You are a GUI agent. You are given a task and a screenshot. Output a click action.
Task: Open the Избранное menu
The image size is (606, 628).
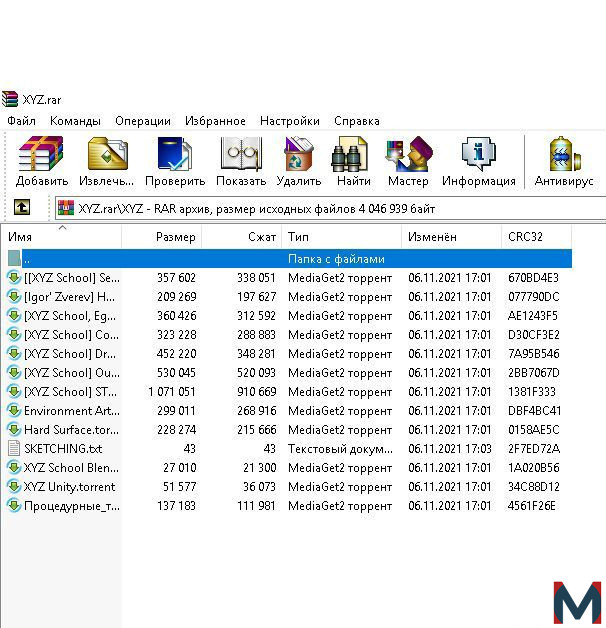tap(215, 121)
